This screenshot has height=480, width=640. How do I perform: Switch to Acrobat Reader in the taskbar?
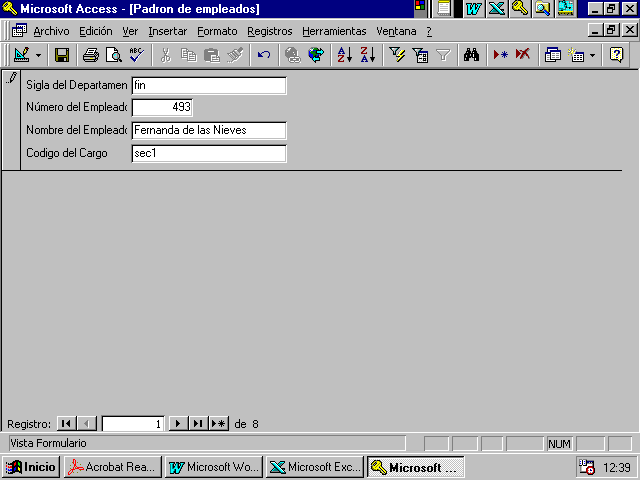pyautogui.click(x=113, y=467)
